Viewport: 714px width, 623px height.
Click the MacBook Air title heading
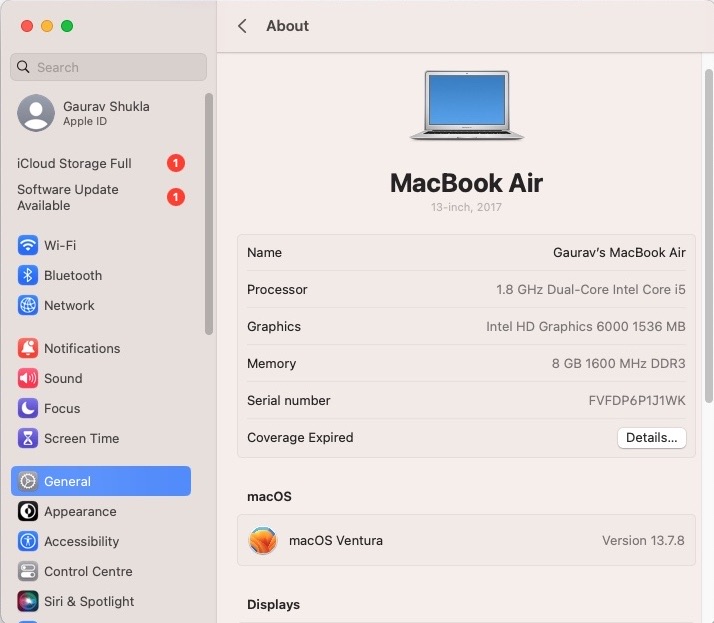point(466,183)
